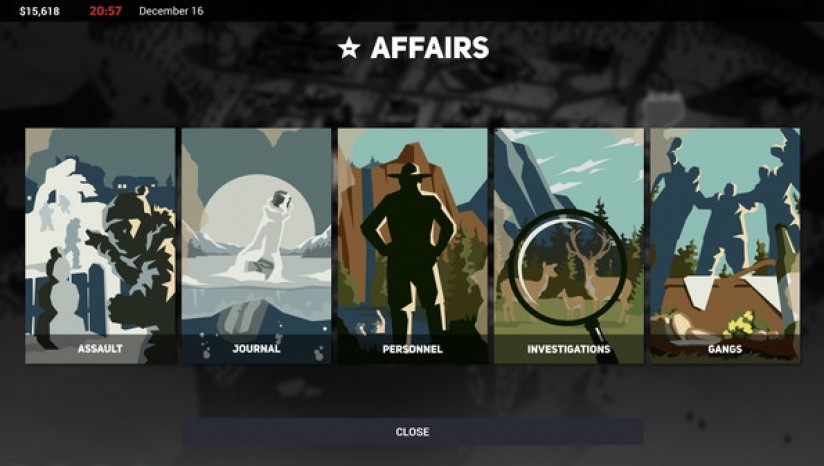The width and height of the screenshot is (824, 466).
Task: Click the PERSONNEL label text
Action: pos(413,349)
